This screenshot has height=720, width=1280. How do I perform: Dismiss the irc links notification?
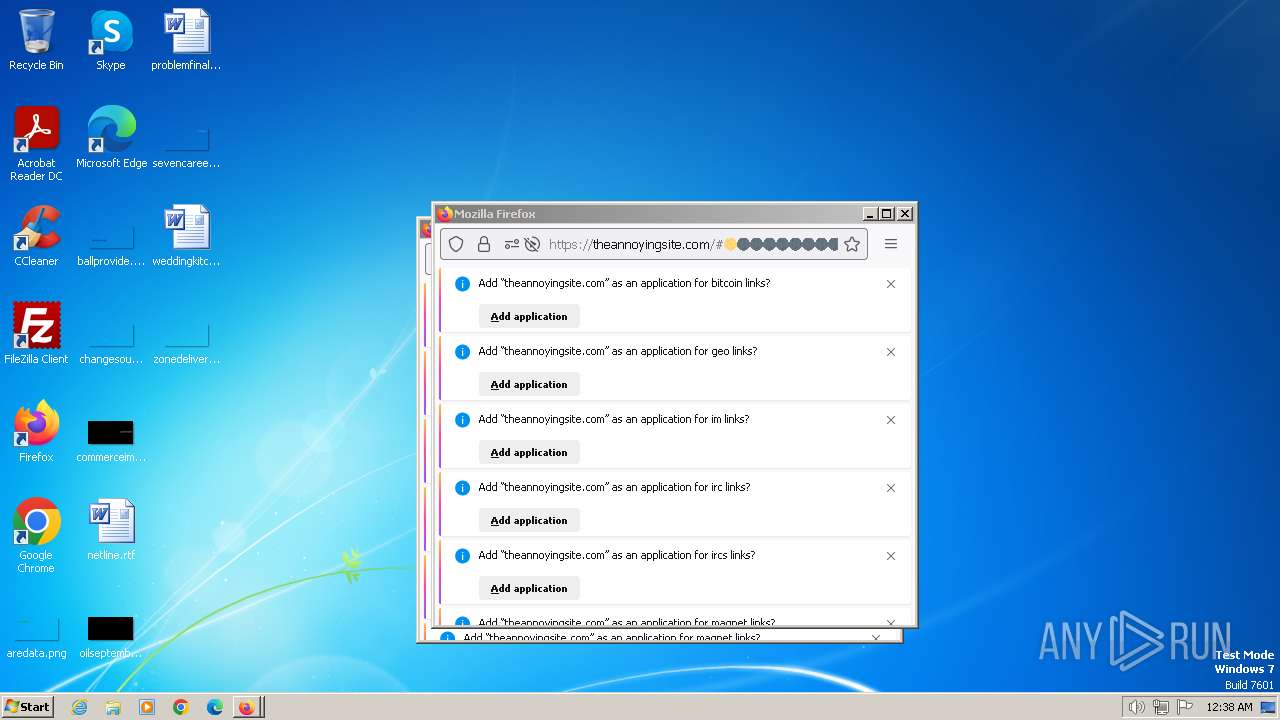tap(891, 488)
